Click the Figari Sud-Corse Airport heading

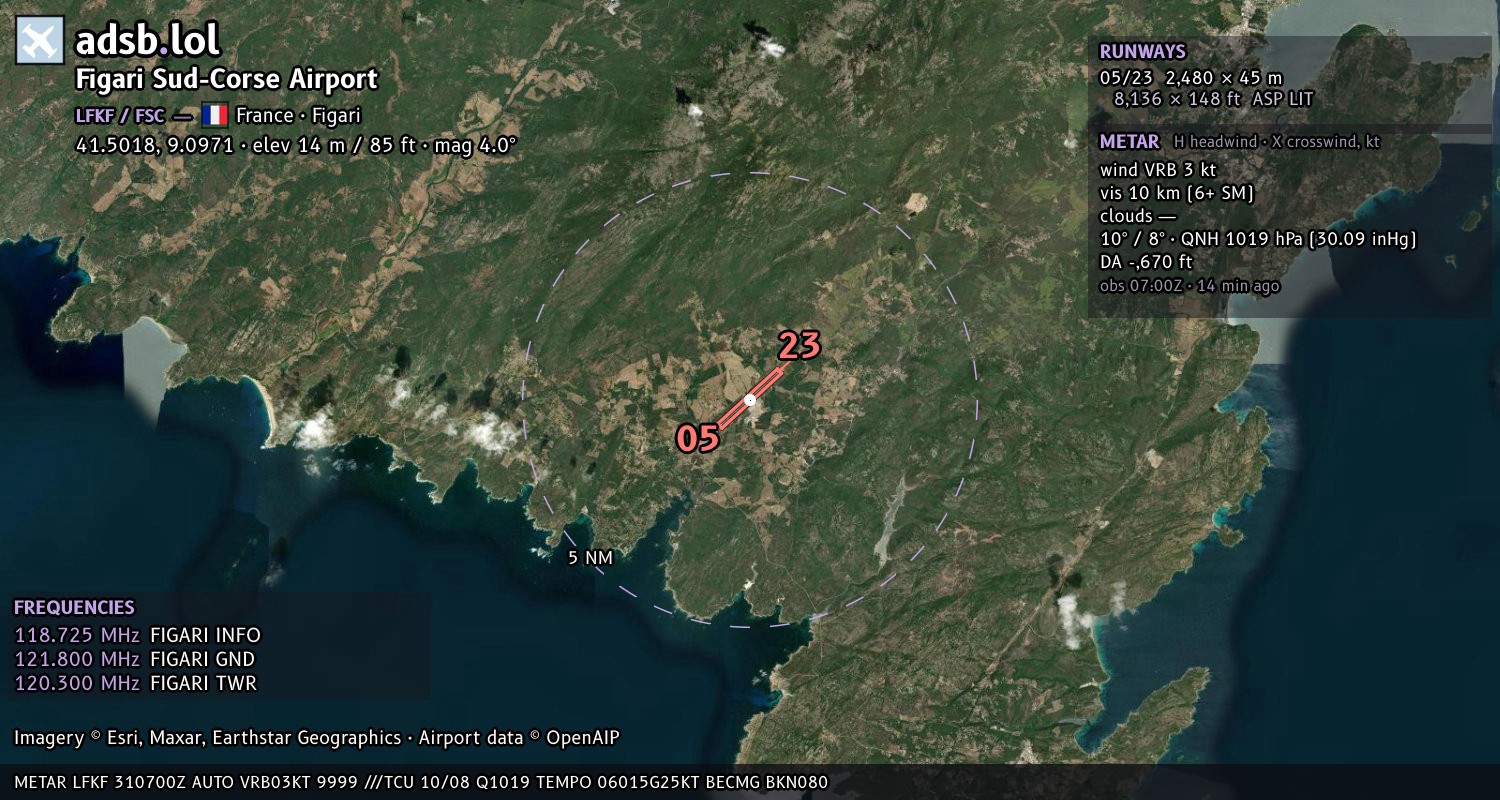coord(227,80)
